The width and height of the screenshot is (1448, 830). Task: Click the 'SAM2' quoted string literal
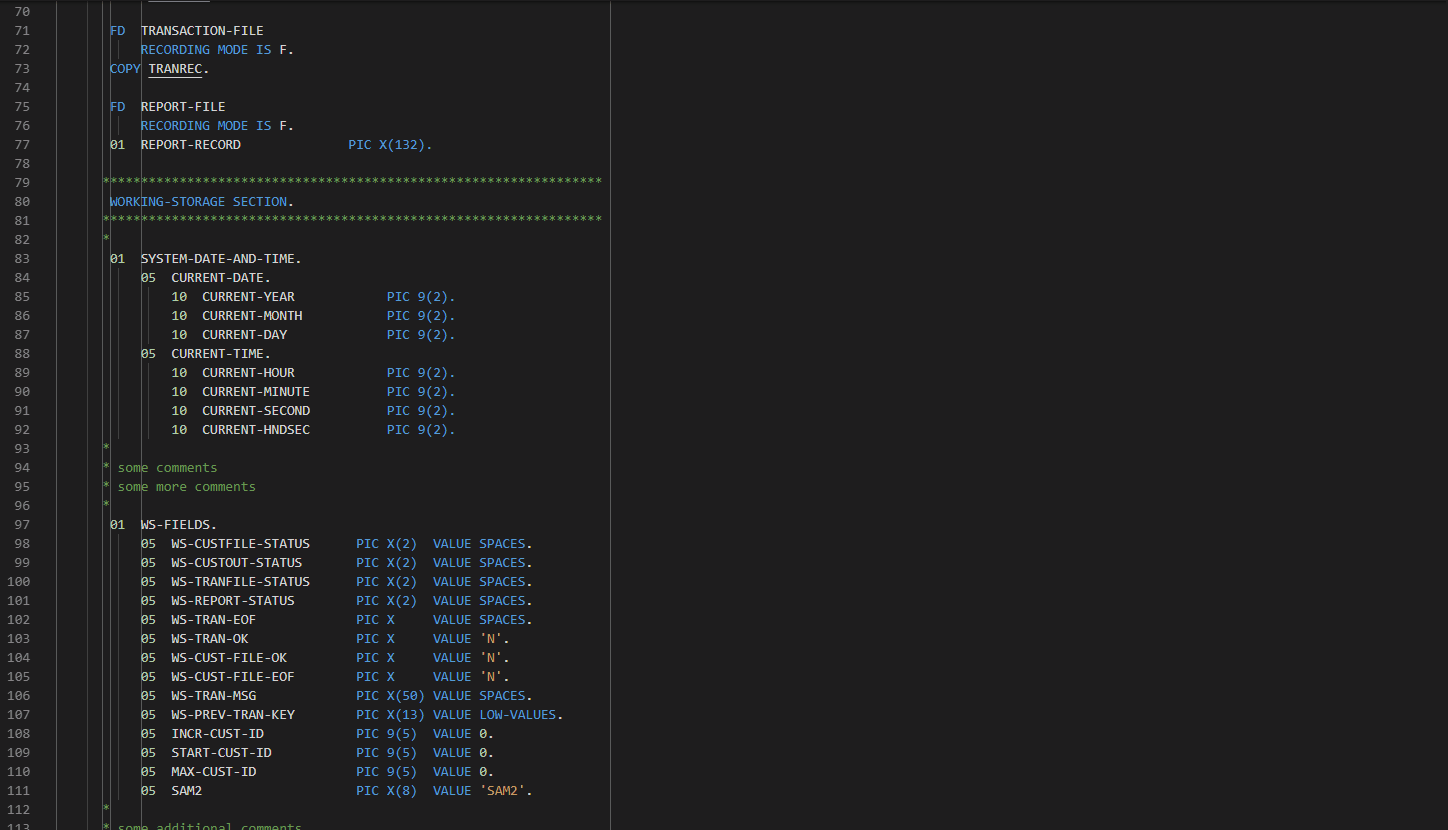click(x=502, y=791)
